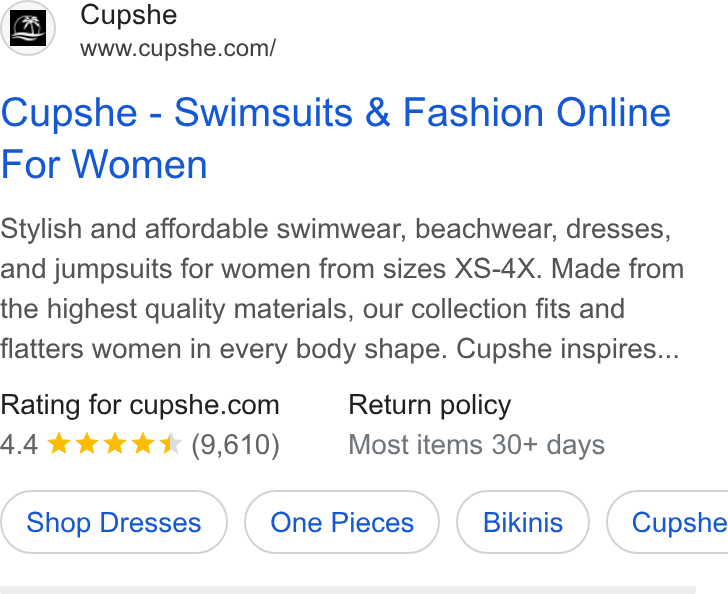Click the first gold rating star
The image size is (728, 594).
(x=59, y=444)
